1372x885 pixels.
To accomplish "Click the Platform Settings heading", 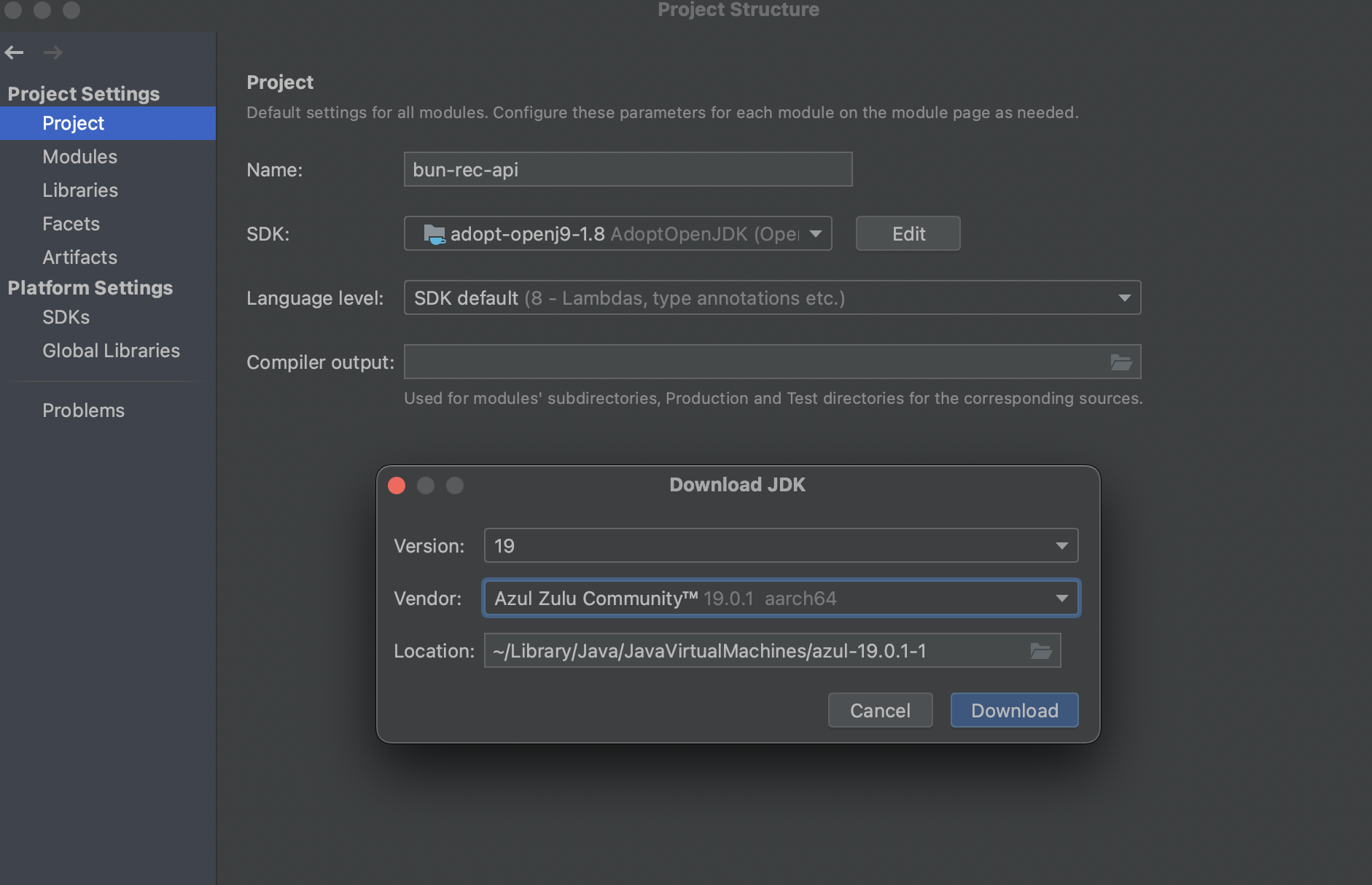I will pos(90,288).
